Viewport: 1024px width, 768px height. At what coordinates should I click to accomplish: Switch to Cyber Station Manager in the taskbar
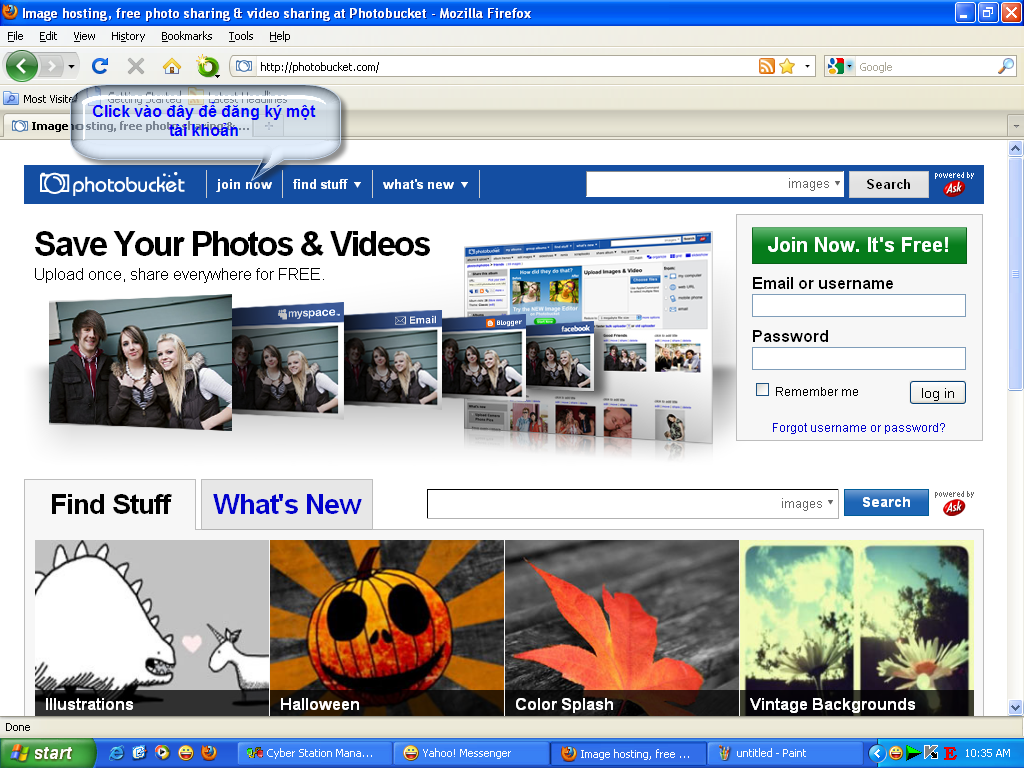(315, 753)
